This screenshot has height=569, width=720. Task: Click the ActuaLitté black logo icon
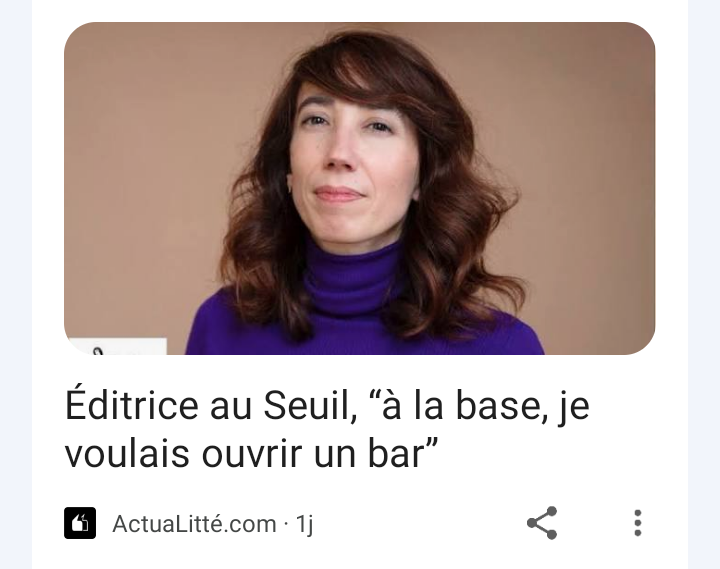pos(80,523)
